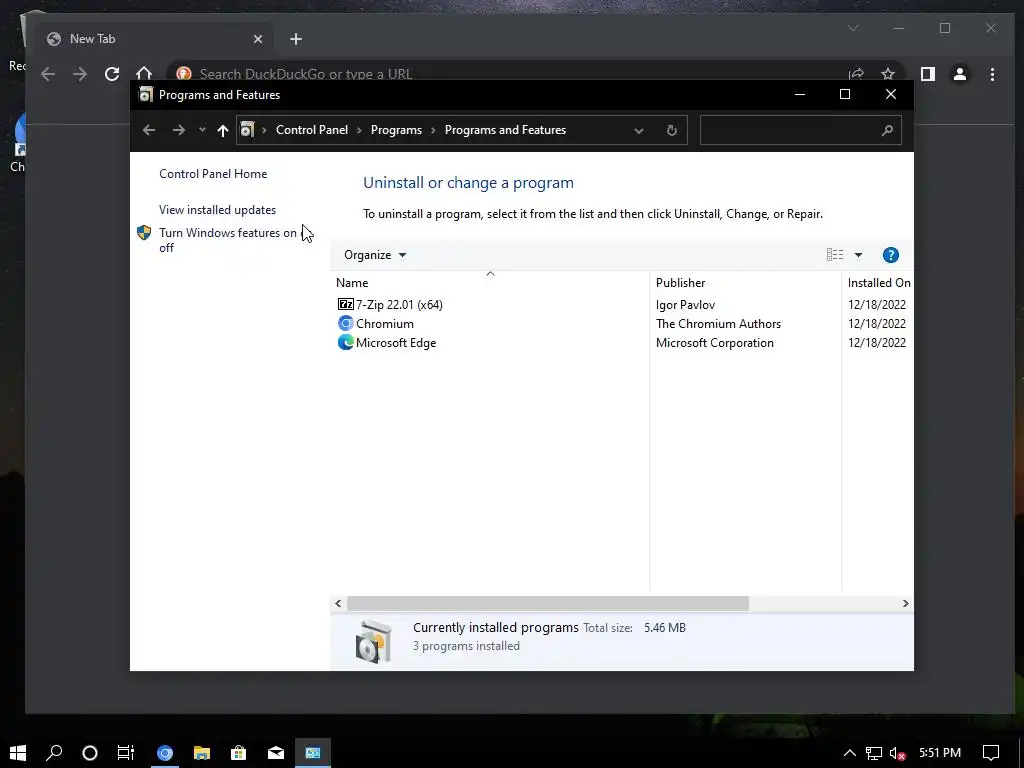Screen dimensions: 1024x768
Task: Open a new tab with plus button
Action: click(296, 39)
